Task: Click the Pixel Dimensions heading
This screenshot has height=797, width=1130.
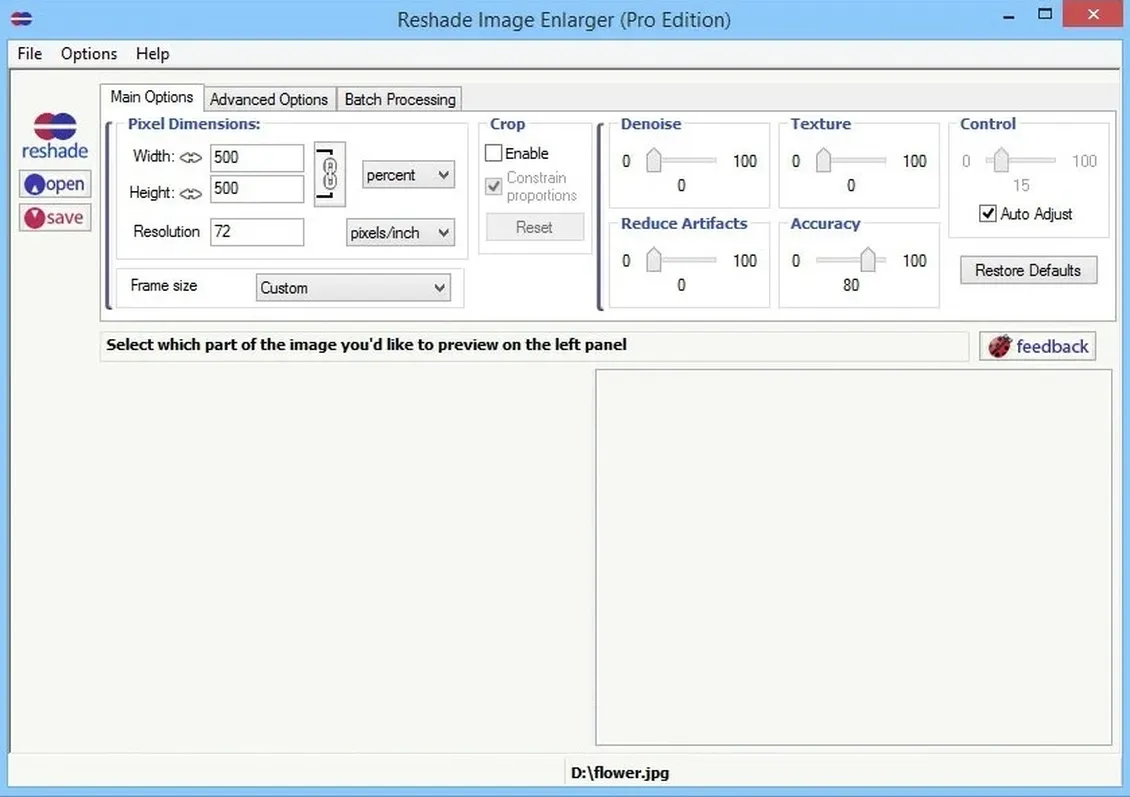Action: [x=194, y=124]
